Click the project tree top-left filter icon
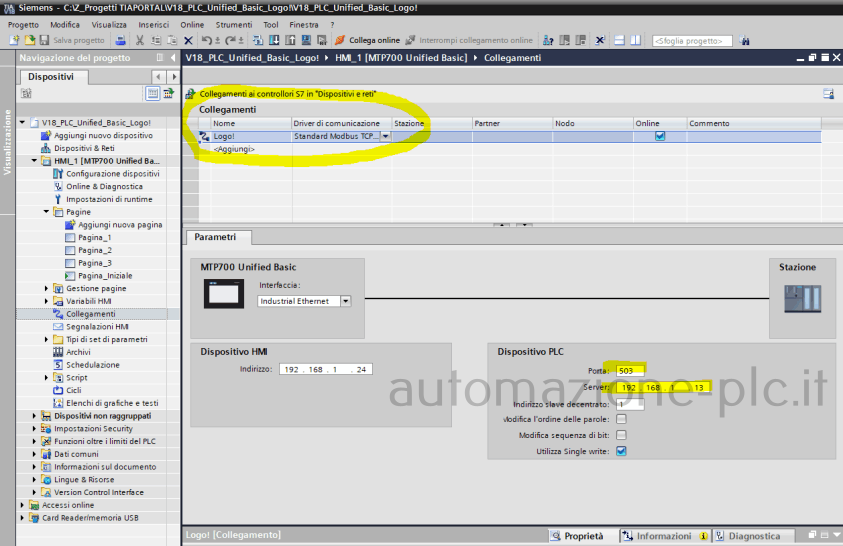This screenshot has height=546, width=843. pos(26,94)
